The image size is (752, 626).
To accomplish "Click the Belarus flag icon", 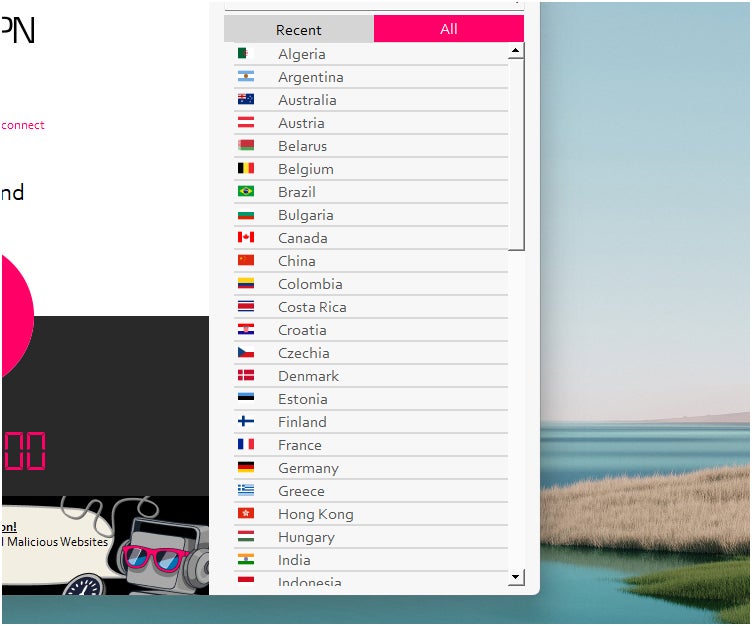I will pyautogui.click(x=246, y=145).
